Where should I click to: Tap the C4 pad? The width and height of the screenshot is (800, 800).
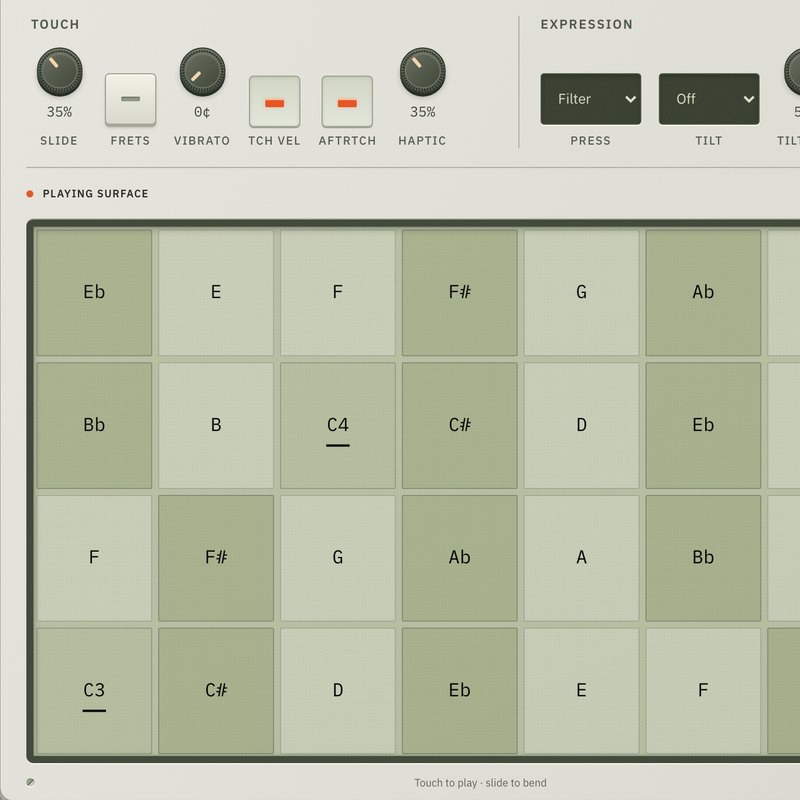[x=338, y=426]
